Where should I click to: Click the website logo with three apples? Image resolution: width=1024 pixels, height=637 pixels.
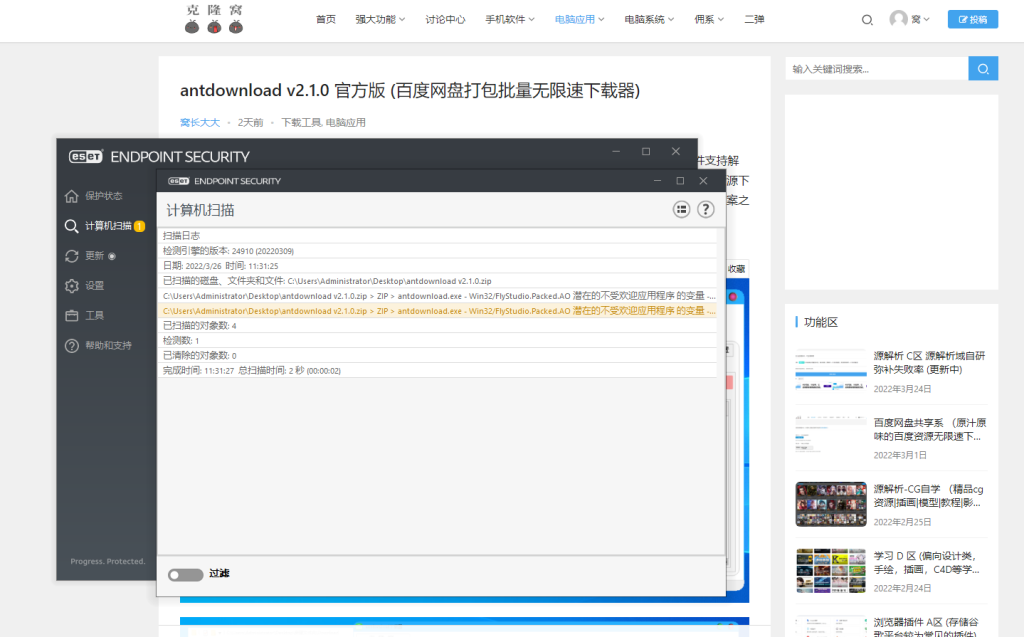pos(214,19)
